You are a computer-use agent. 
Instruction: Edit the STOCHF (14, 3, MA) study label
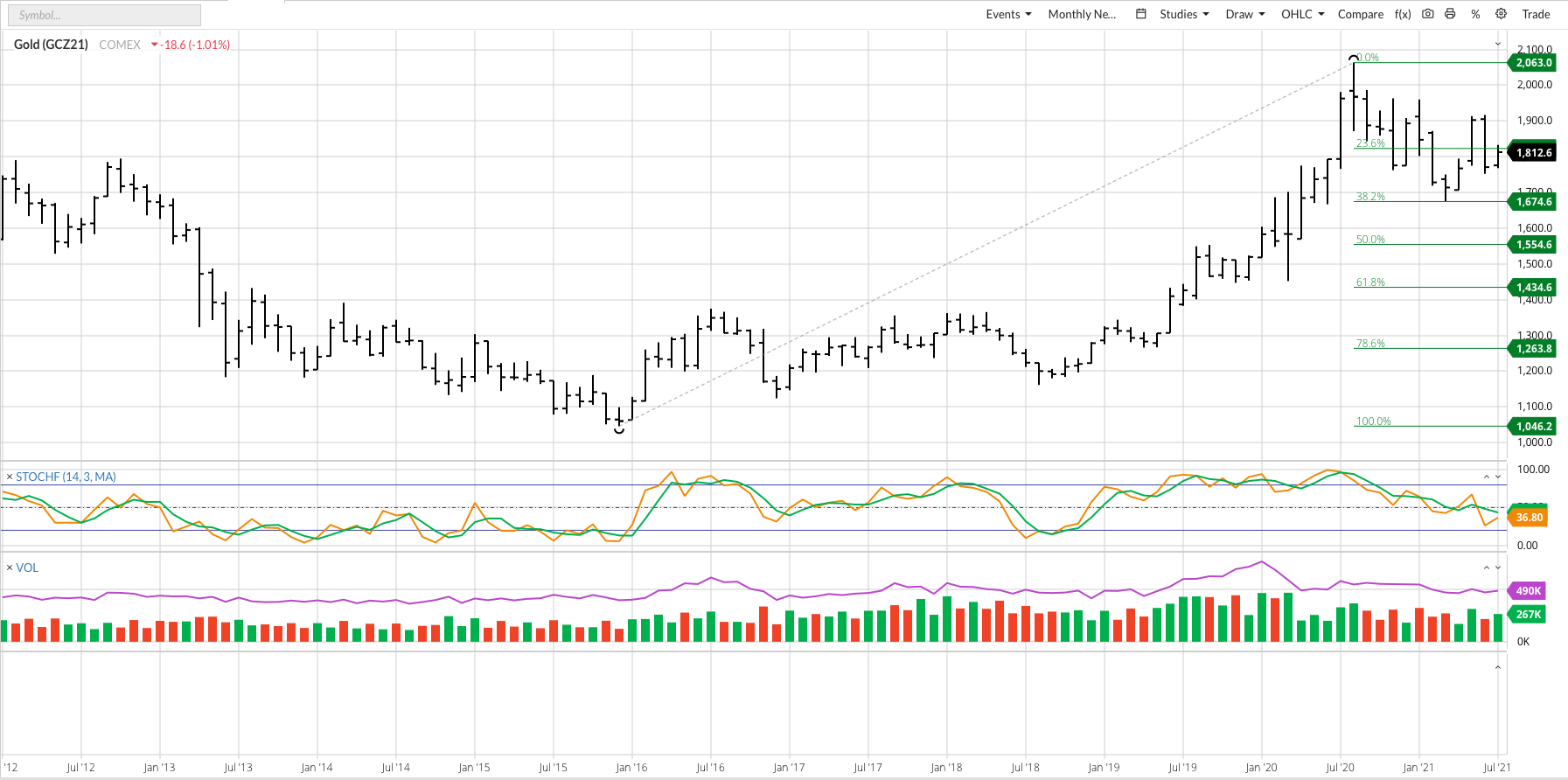coord(66,477)
